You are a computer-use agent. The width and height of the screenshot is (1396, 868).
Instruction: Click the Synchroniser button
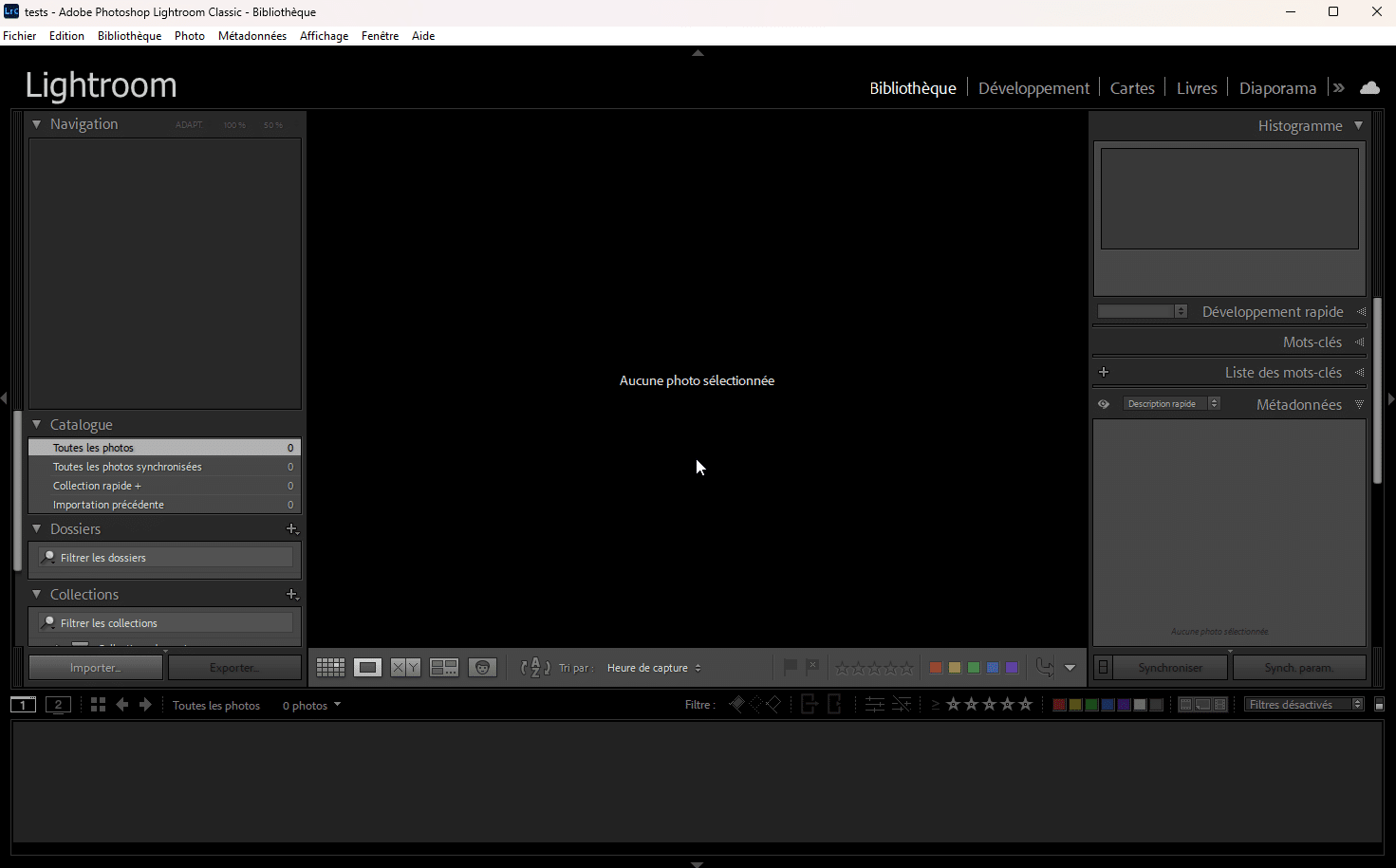[1170, 668]
